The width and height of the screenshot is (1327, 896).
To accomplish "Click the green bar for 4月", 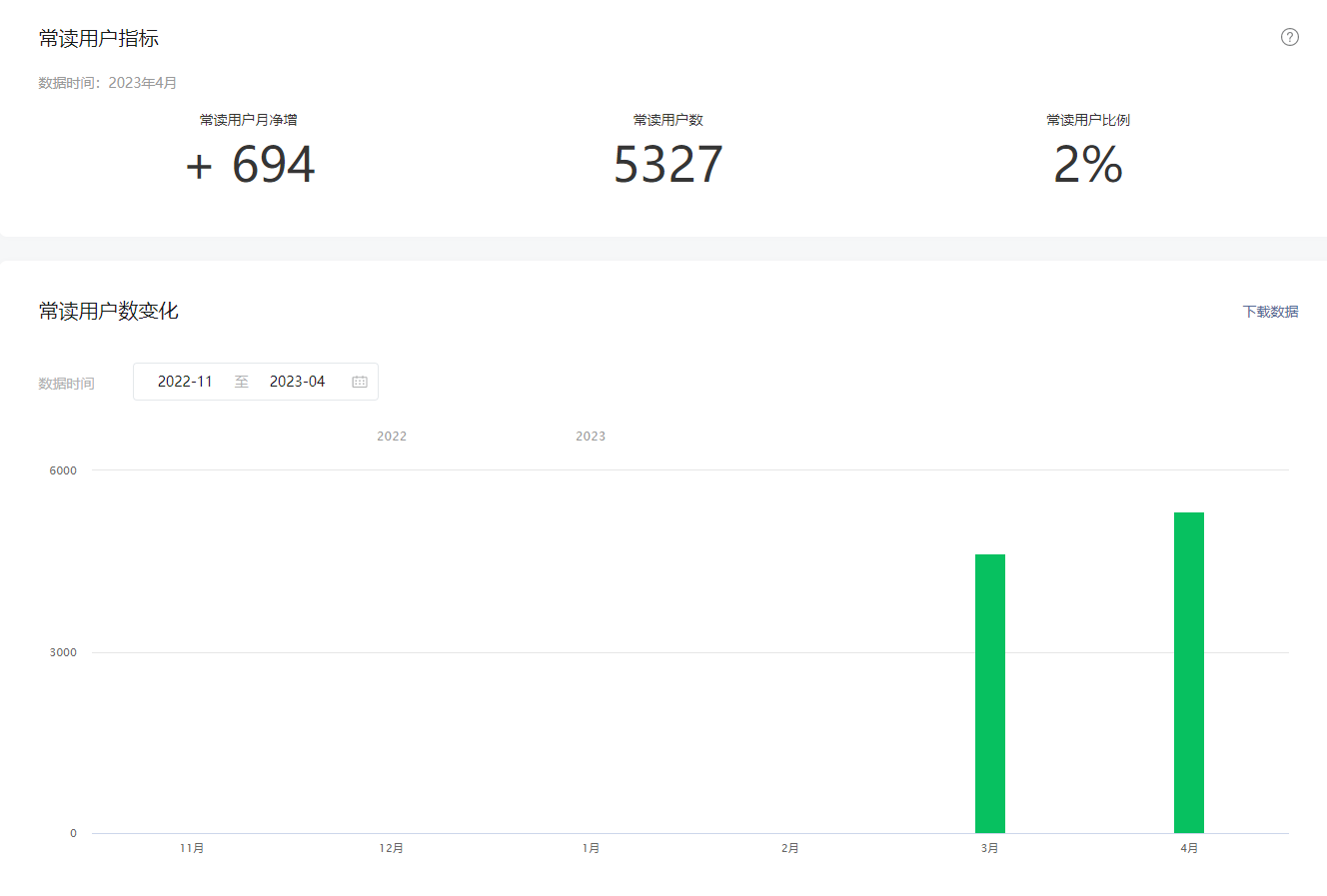I will (1188, 672).
